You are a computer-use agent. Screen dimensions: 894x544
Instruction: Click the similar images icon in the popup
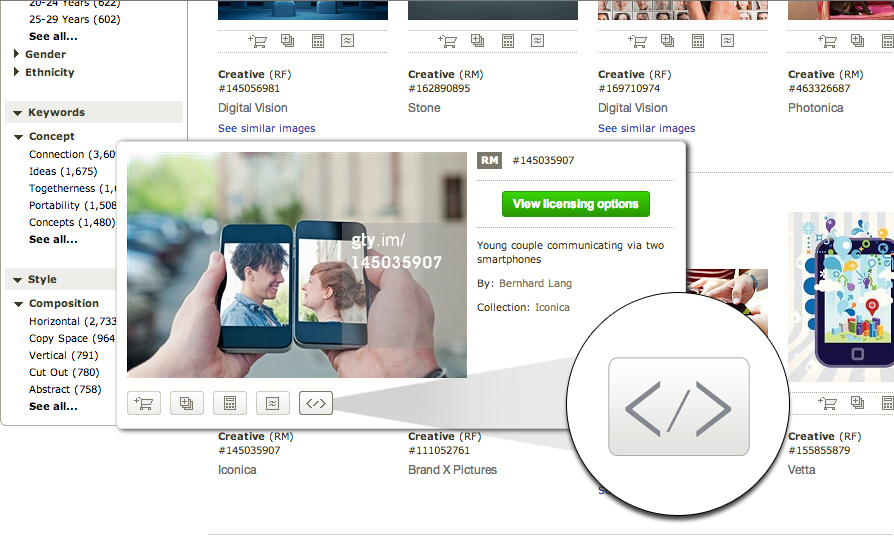(273, 403)
